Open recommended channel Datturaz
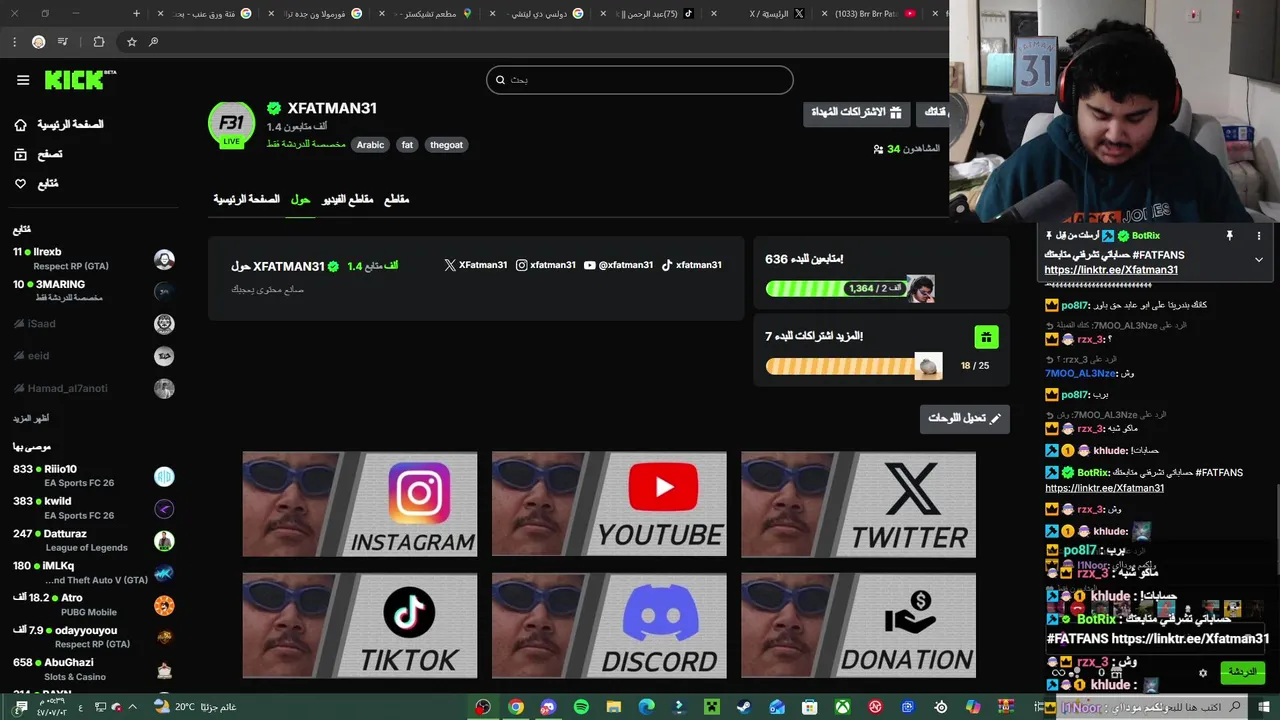Viewport: 1280px width, 720px height. click(94, 541)
